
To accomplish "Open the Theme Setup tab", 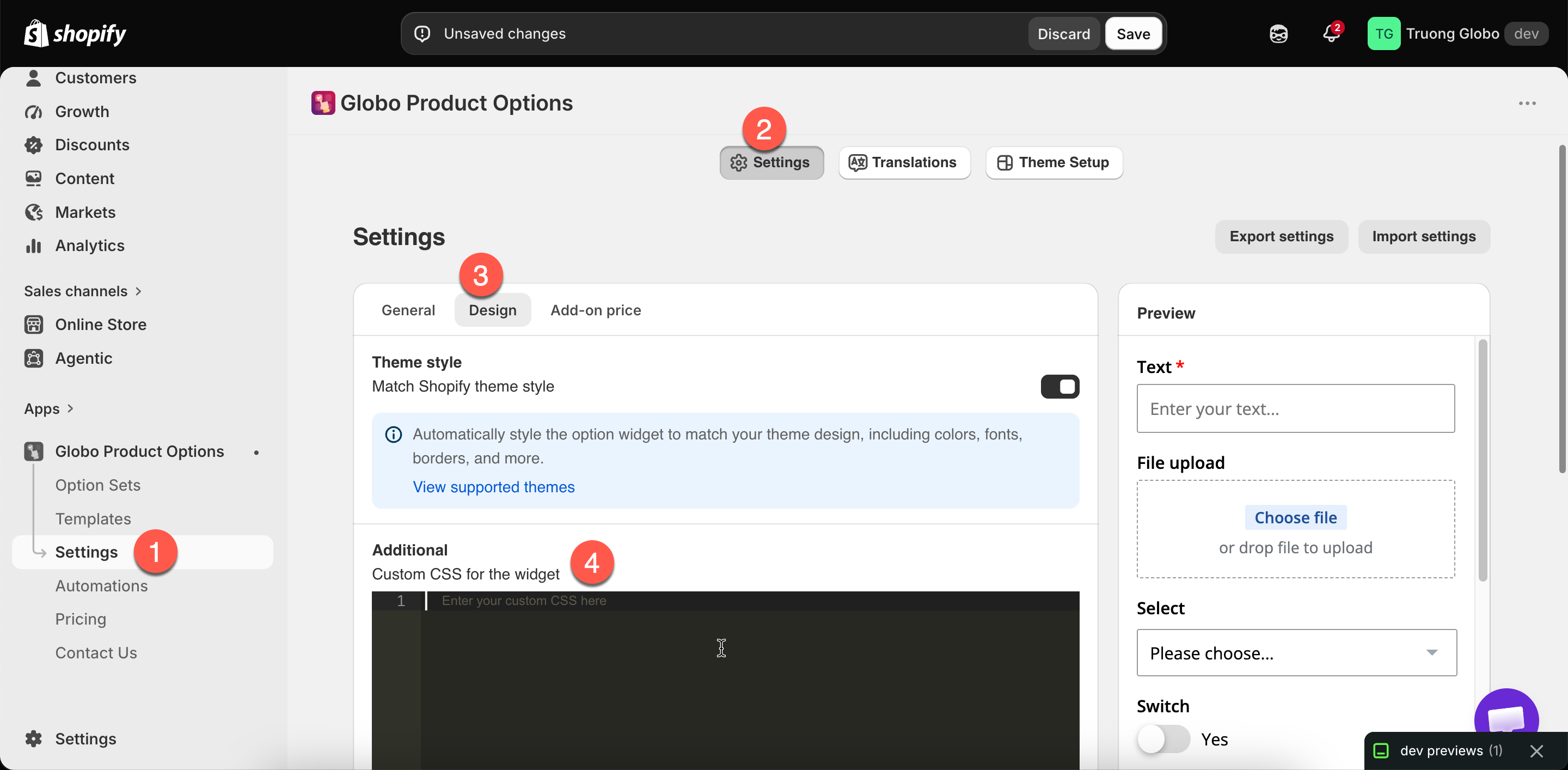I will (x=1053, y=162).
